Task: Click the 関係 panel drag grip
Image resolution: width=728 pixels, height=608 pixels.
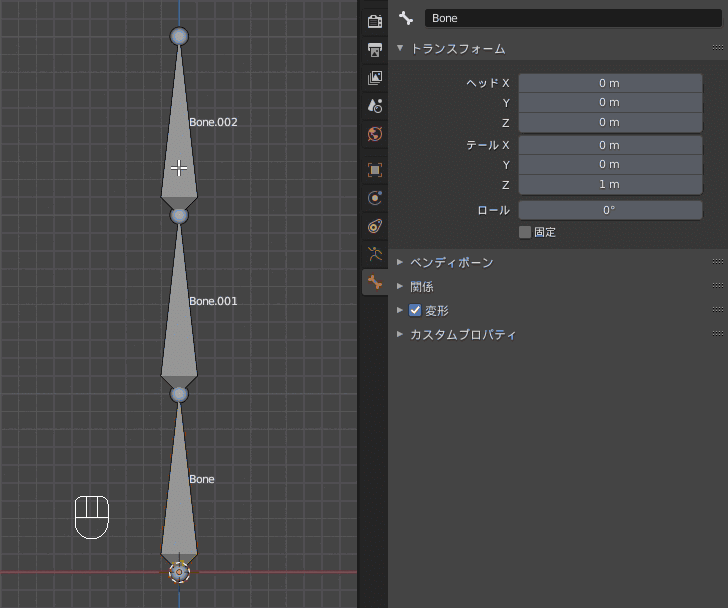Action: click(718, 285)
